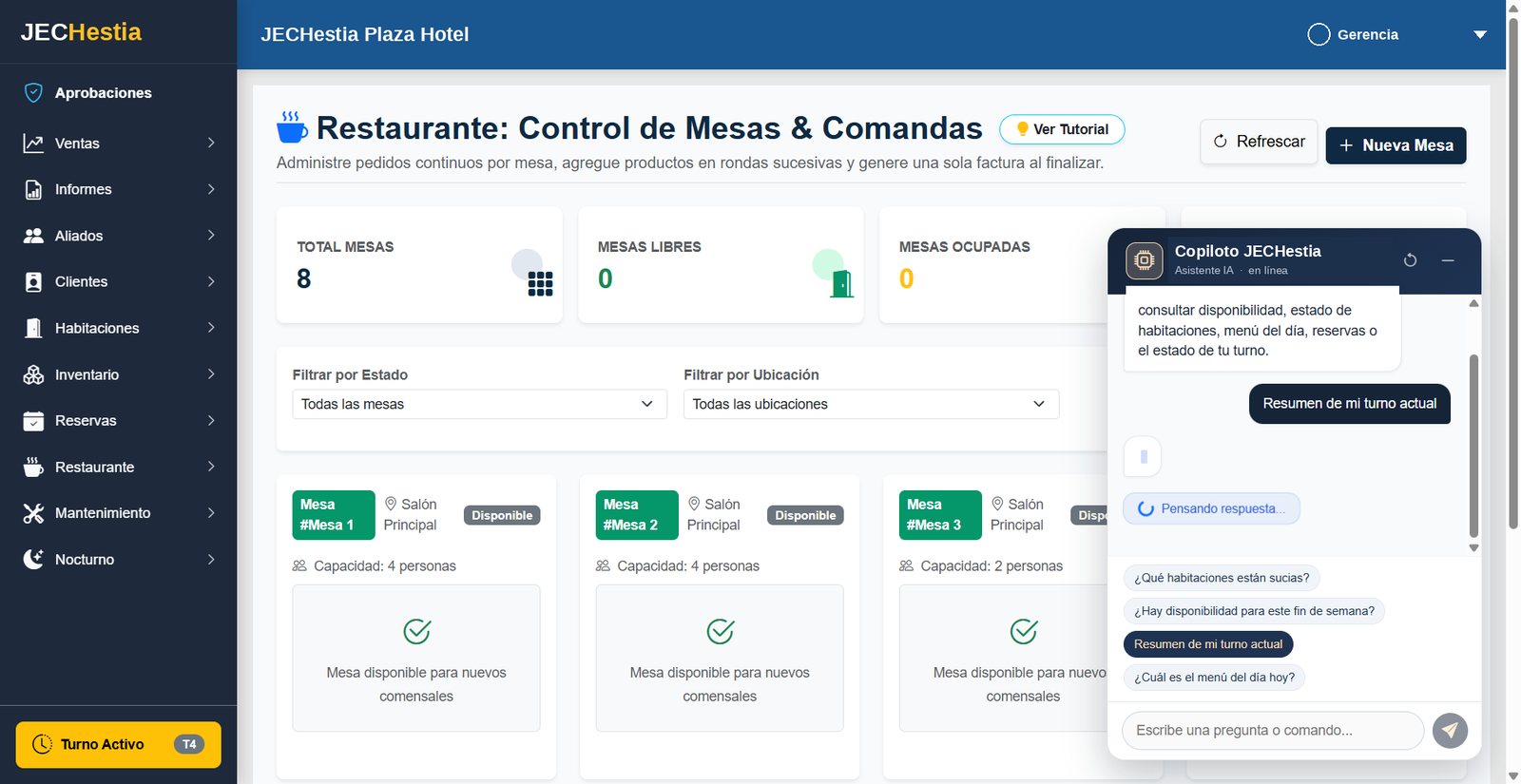
Task: Click the Habitaciones door icon
Action: click(x=33, y=328)
